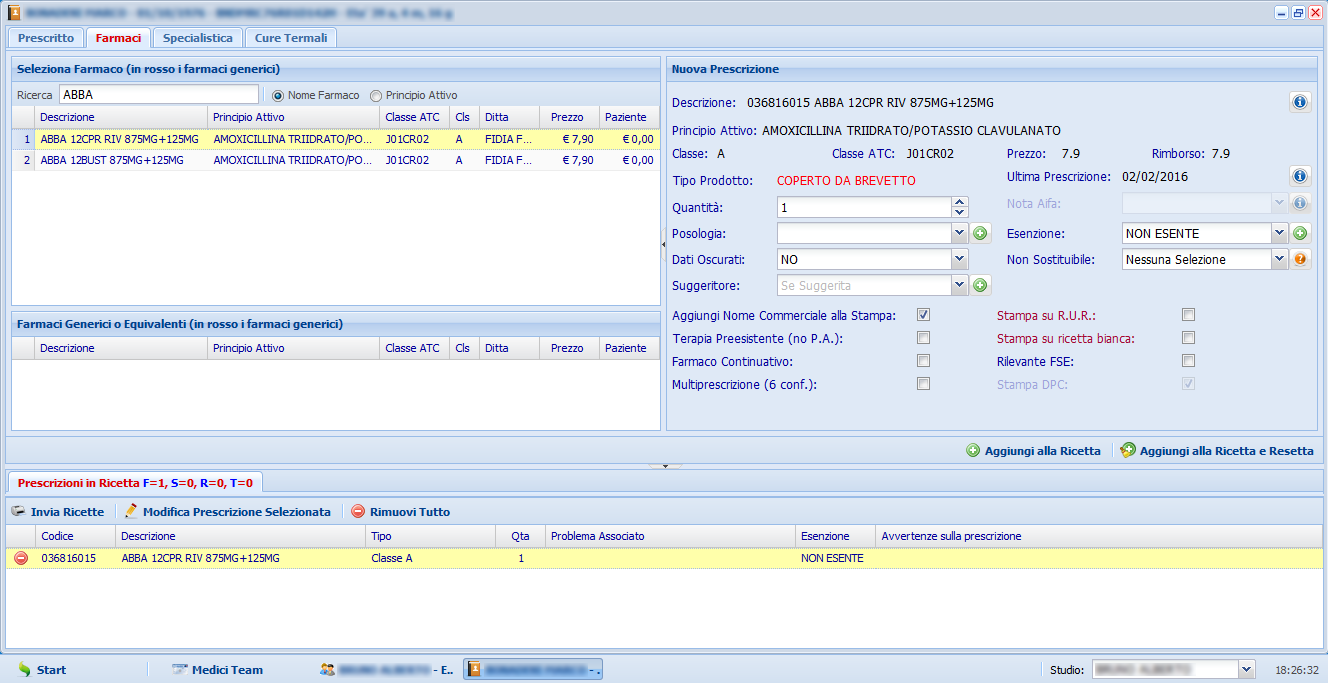The width and height of the screenshot is (1328, 683).
Task: Click Problema Associato column header
Action: point(670,536)
